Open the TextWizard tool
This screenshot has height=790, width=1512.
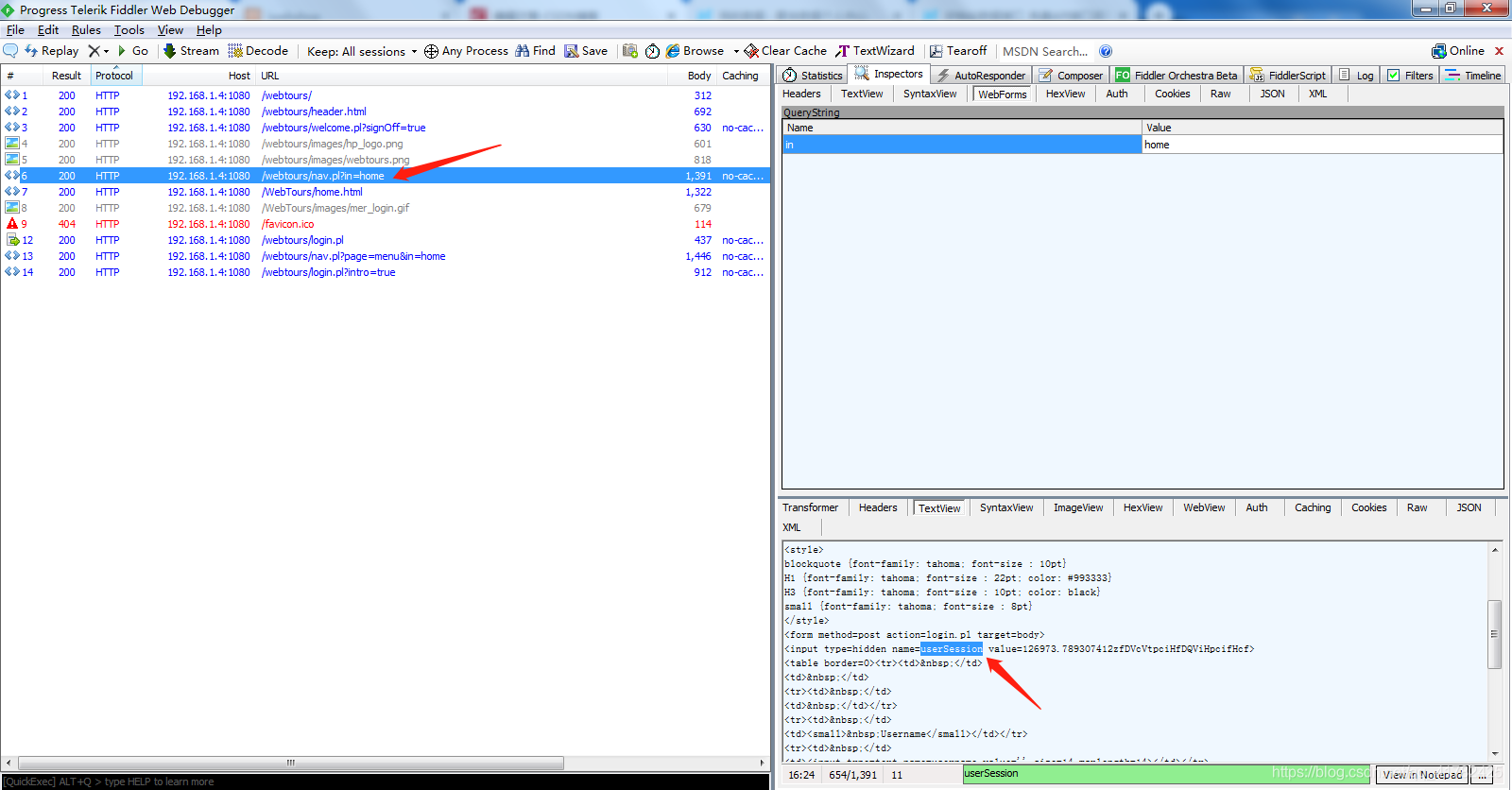pyautogui.click(x=875, y=51)
